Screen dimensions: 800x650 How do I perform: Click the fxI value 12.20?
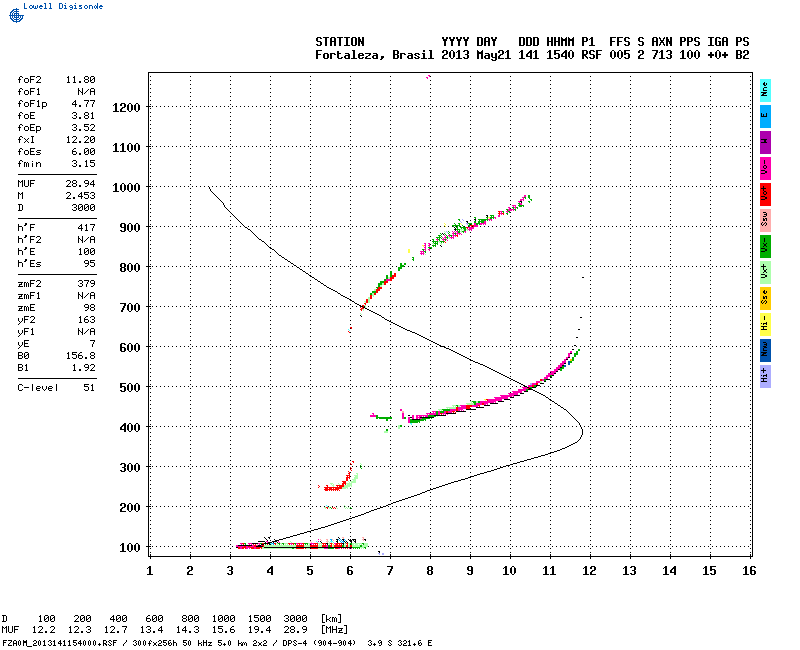tap(81, 140)
